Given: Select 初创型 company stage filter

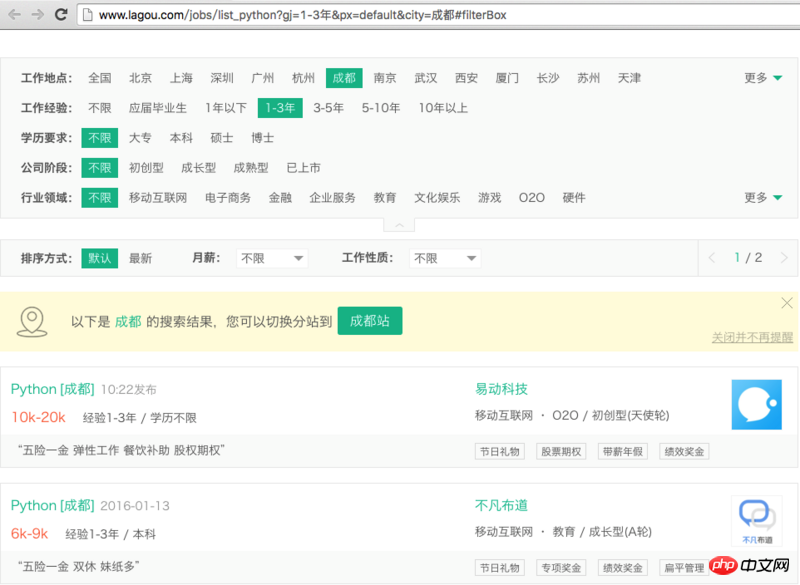Looking at the screenshot, I should tap(146, 168).
